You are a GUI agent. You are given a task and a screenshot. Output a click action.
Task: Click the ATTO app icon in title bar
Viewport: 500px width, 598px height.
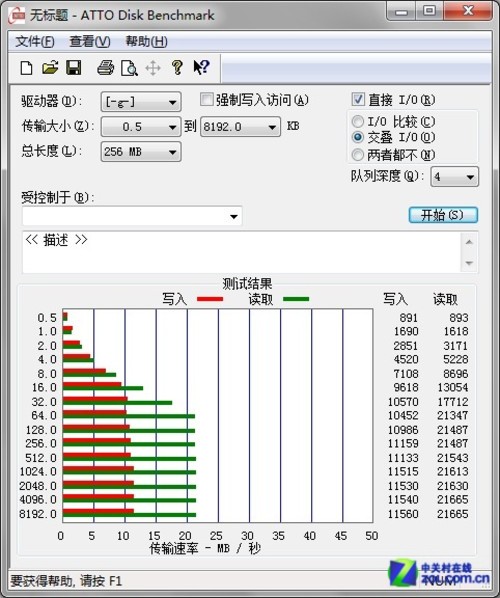coord(17,15)
